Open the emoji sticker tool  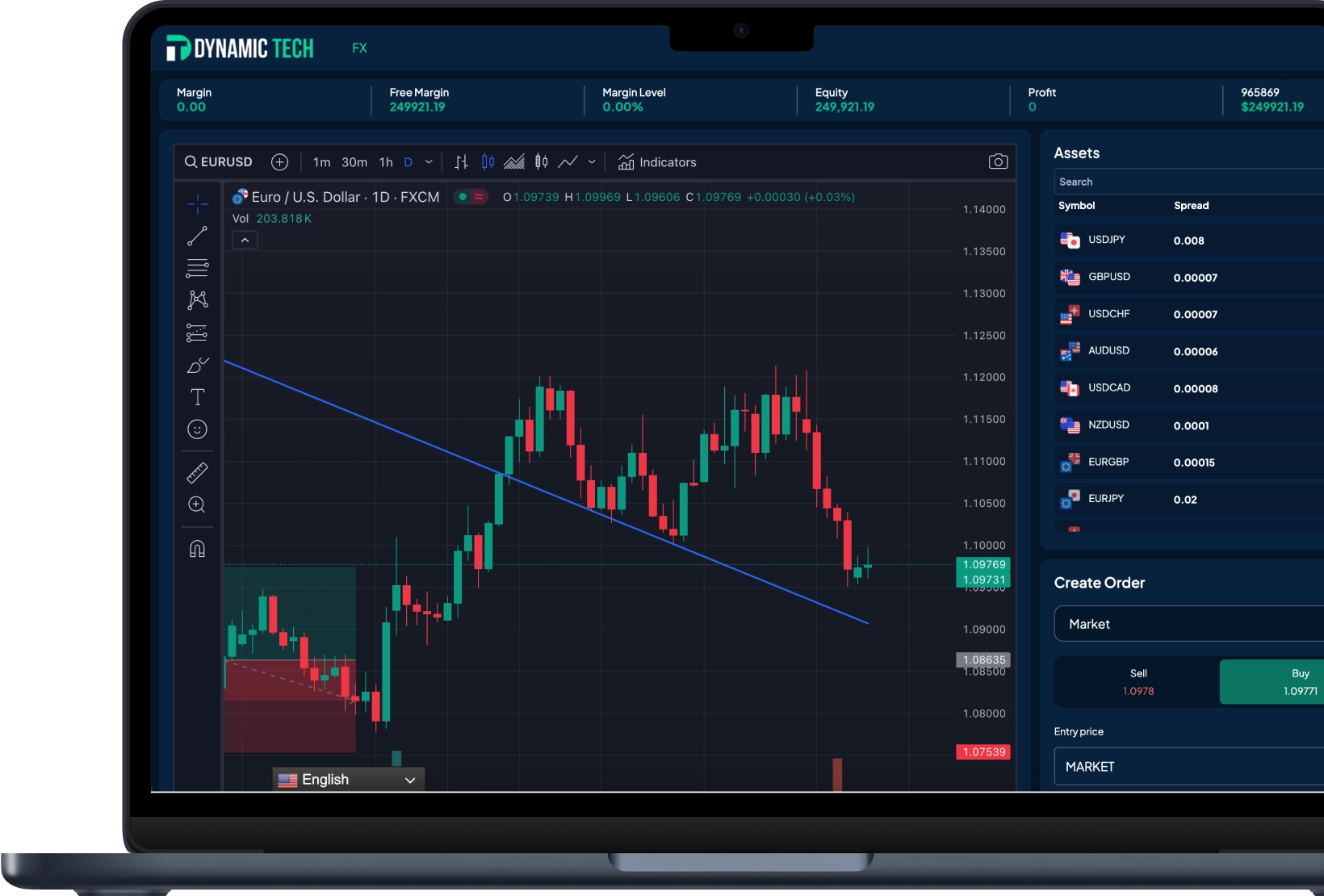click(x=197, y=429)
